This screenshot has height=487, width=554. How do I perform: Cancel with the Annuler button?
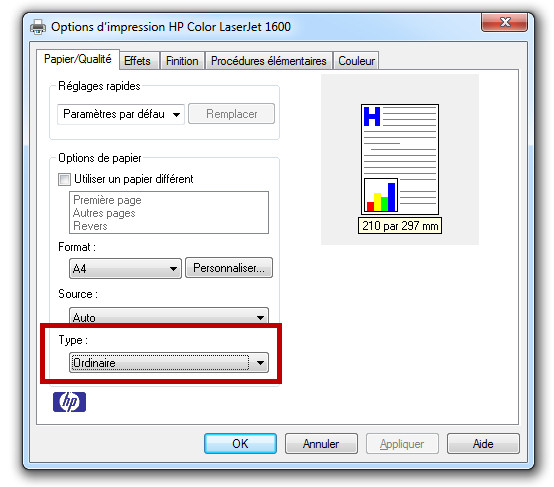pyautogui.click(x=321, y=444)
